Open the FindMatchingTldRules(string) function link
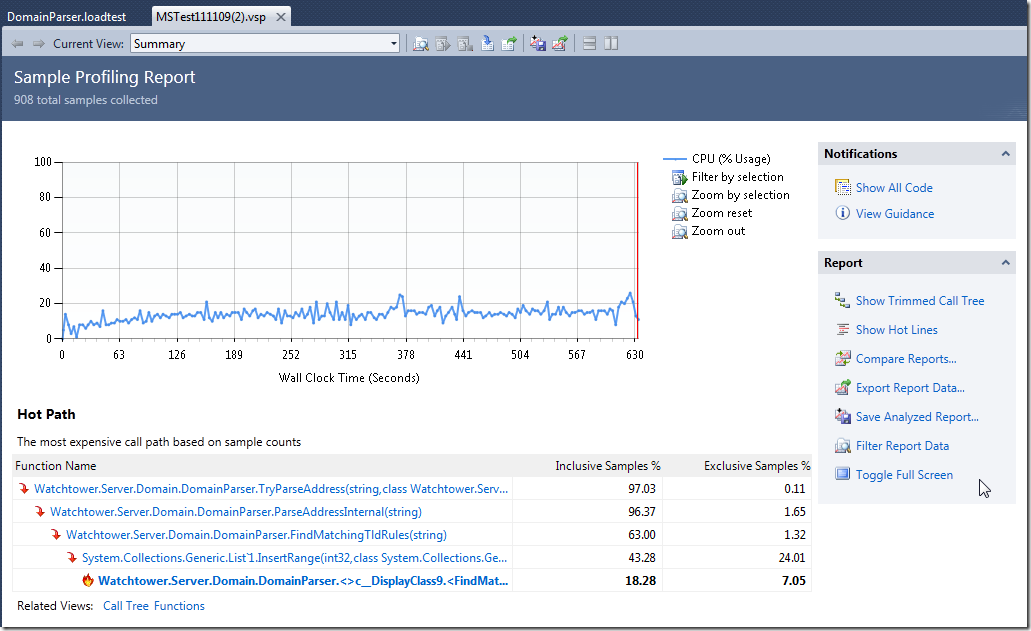Screen dimensions: 1031x631 (x=256, y=535)
